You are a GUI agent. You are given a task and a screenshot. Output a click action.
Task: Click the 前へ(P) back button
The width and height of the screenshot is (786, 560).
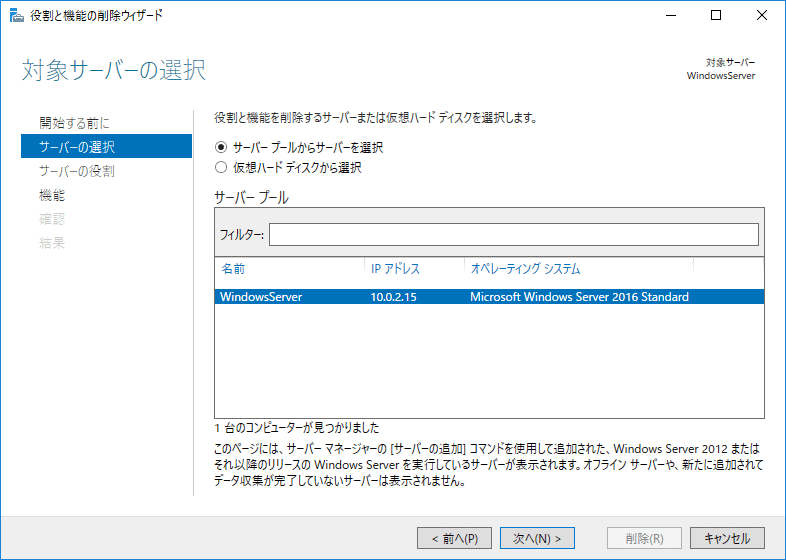tap(454, 538)
